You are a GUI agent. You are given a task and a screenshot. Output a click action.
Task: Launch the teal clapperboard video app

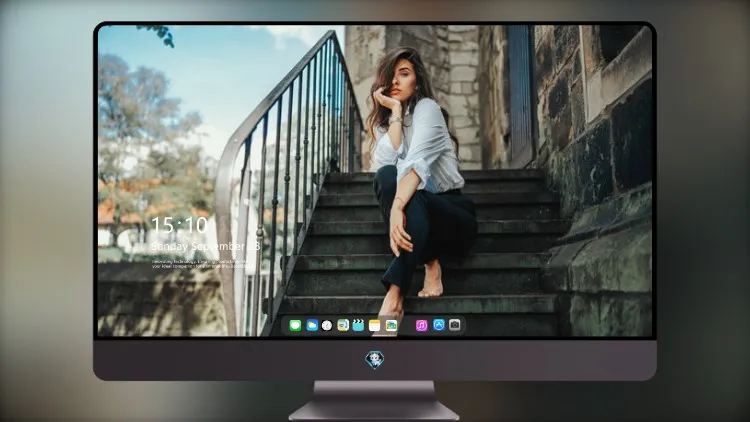pyautogui.click(x=358, y=325)
